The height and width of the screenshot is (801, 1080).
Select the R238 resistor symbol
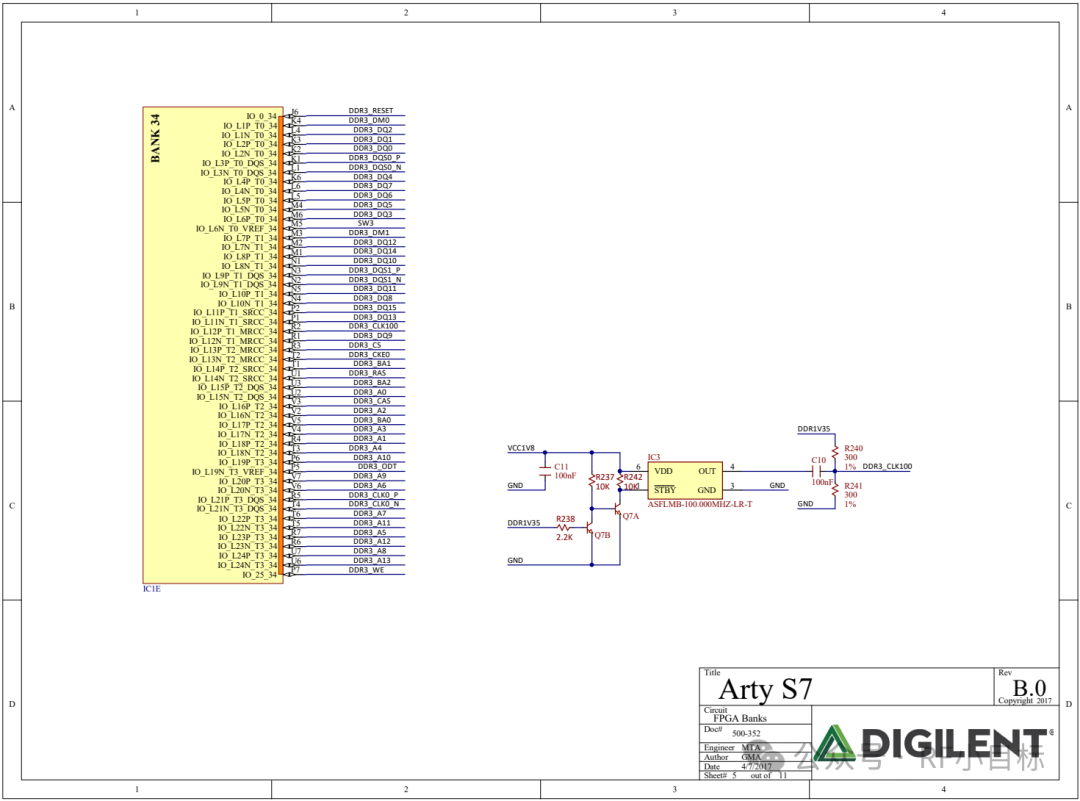[x=564, y=528]
